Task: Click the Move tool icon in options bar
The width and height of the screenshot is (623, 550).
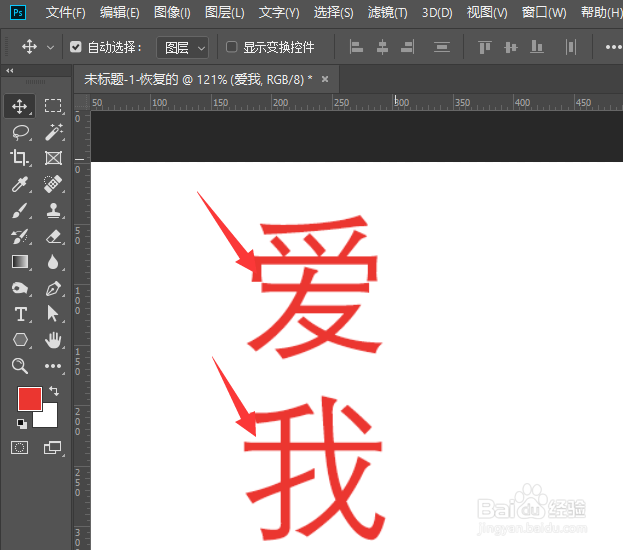Action: (x=29, y=47)
